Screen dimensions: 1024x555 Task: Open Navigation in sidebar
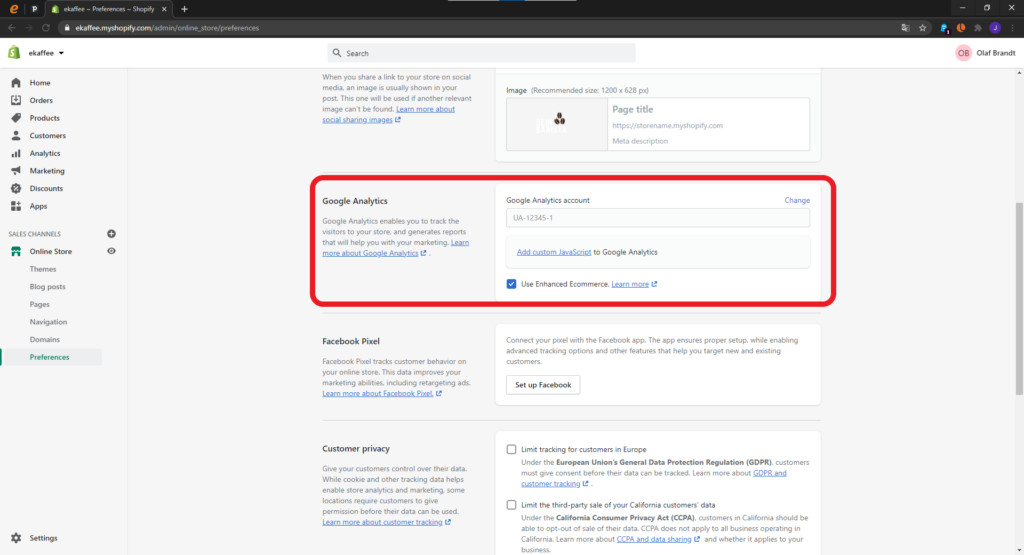point(48,322)
